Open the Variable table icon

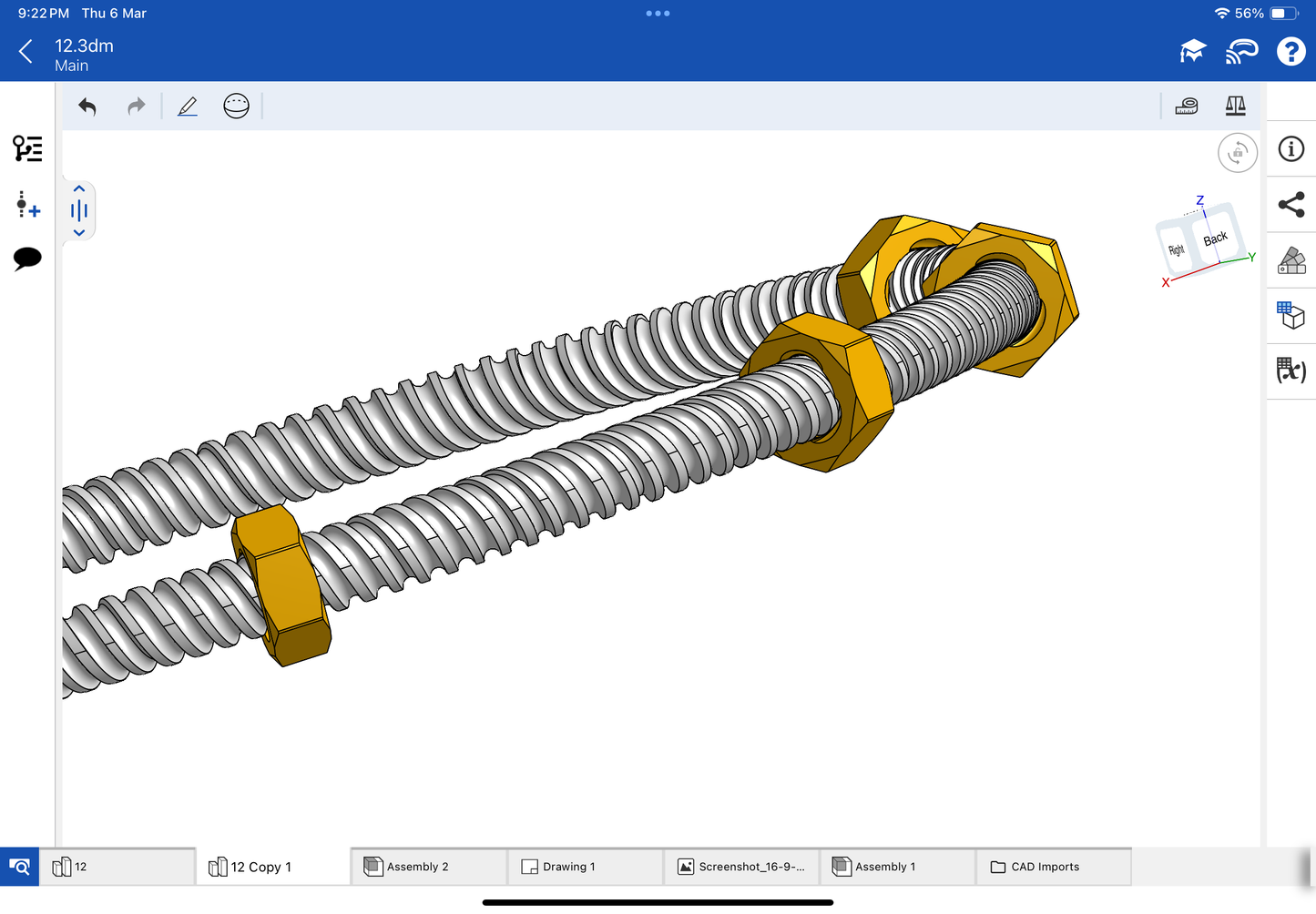1291,371
